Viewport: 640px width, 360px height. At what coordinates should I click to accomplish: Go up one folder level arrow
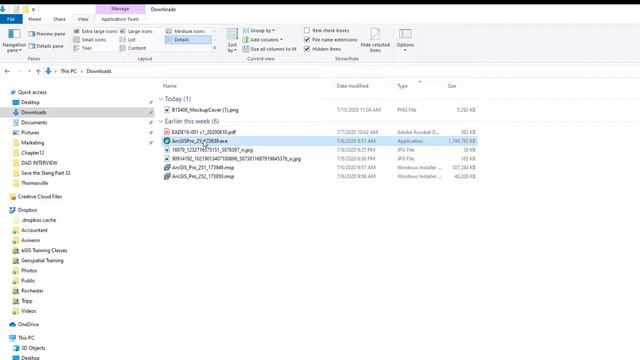pos(38,71)
